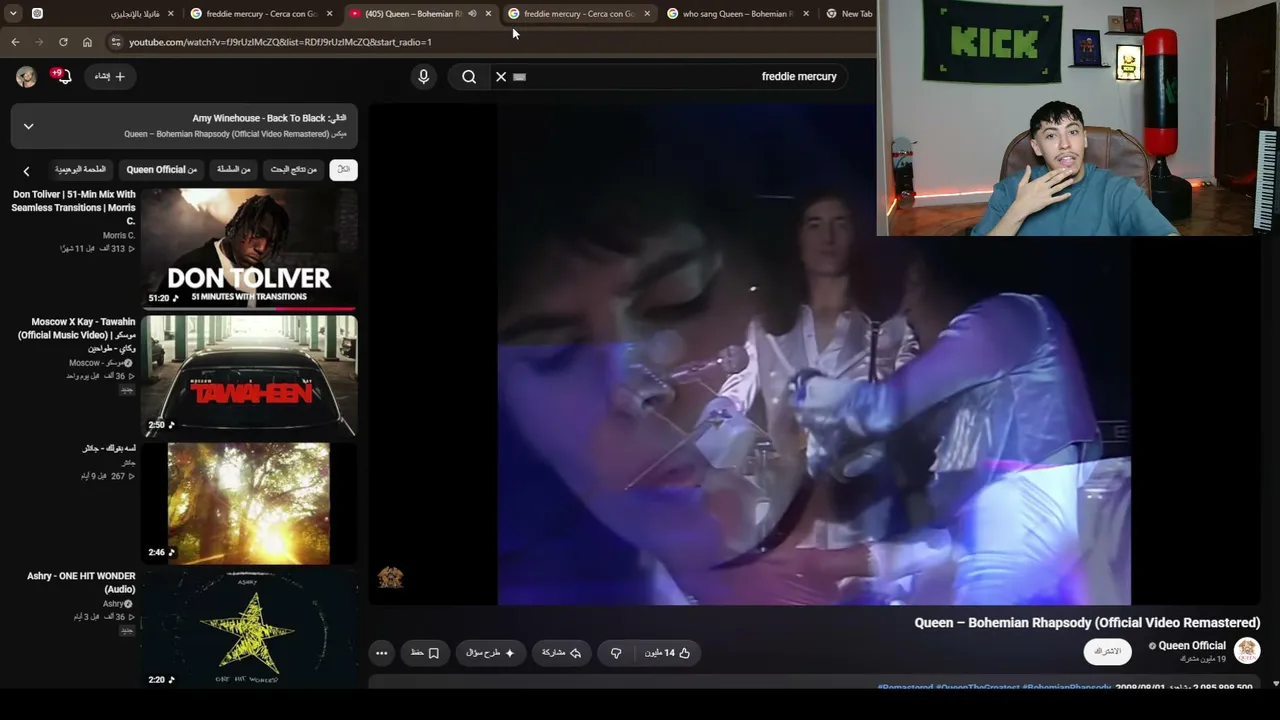Screen dimensions: 1280x720
Task: Start voice search with the microphone
Action: click(x=423, y=77)
